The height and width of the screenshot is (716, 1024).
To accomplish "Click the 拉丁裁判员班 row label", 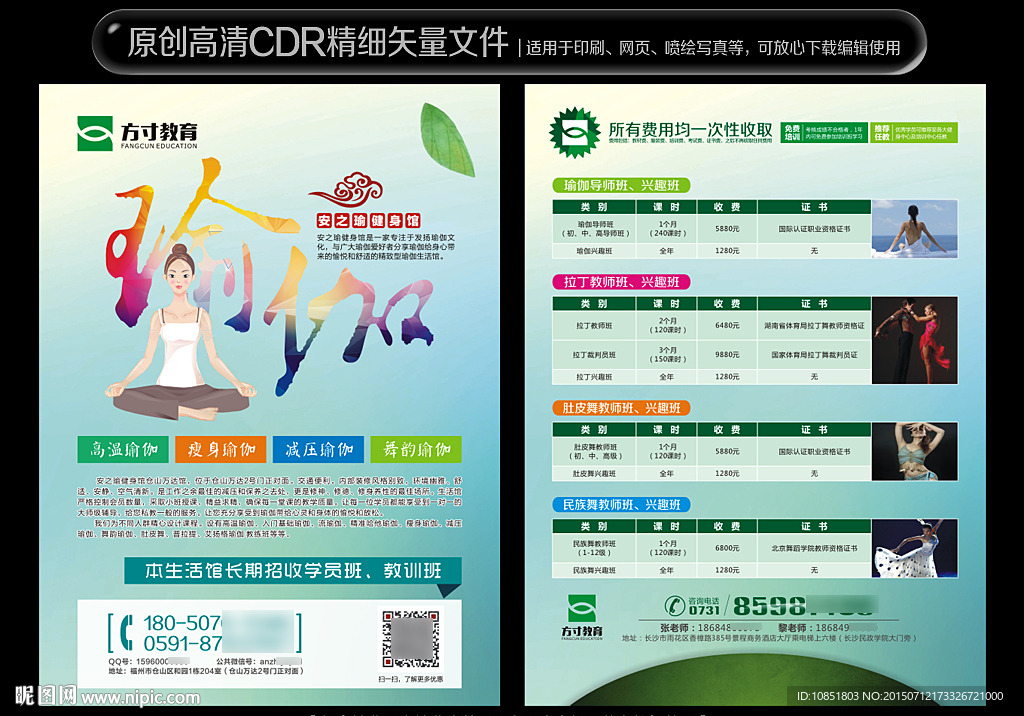I will point(594,355).
